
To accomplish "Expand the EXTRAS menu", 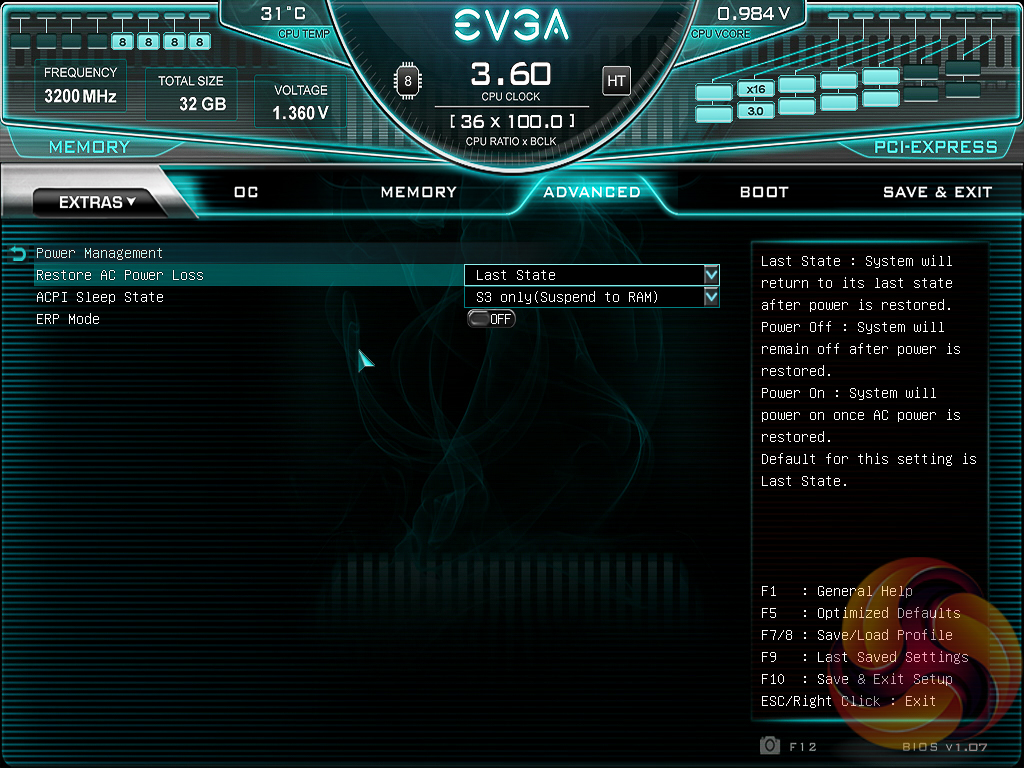I will tap(97, 202).
